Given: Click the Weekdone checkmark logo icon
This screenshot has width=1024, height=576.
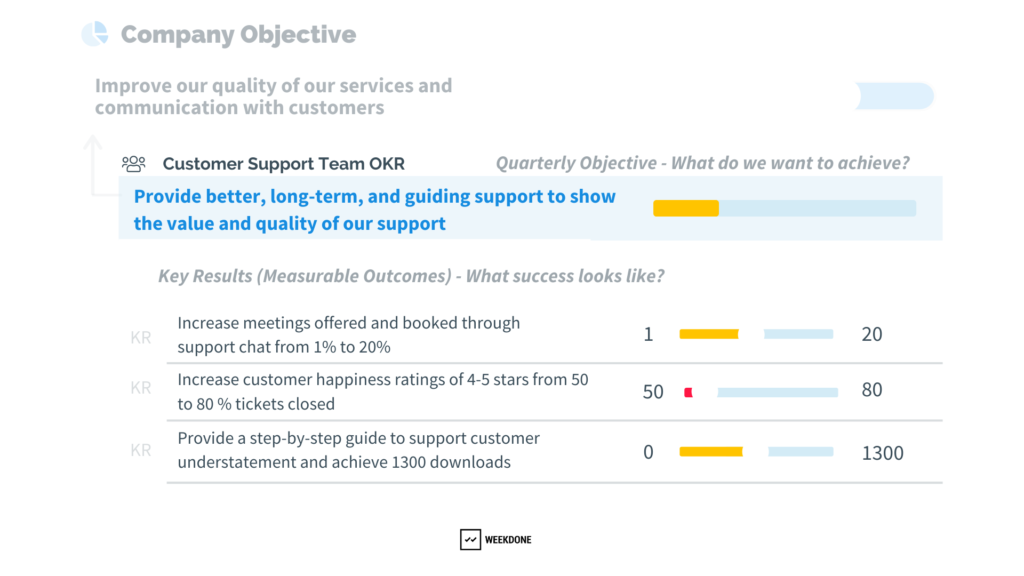Looking at the screenshot, I should coord(470,539).
